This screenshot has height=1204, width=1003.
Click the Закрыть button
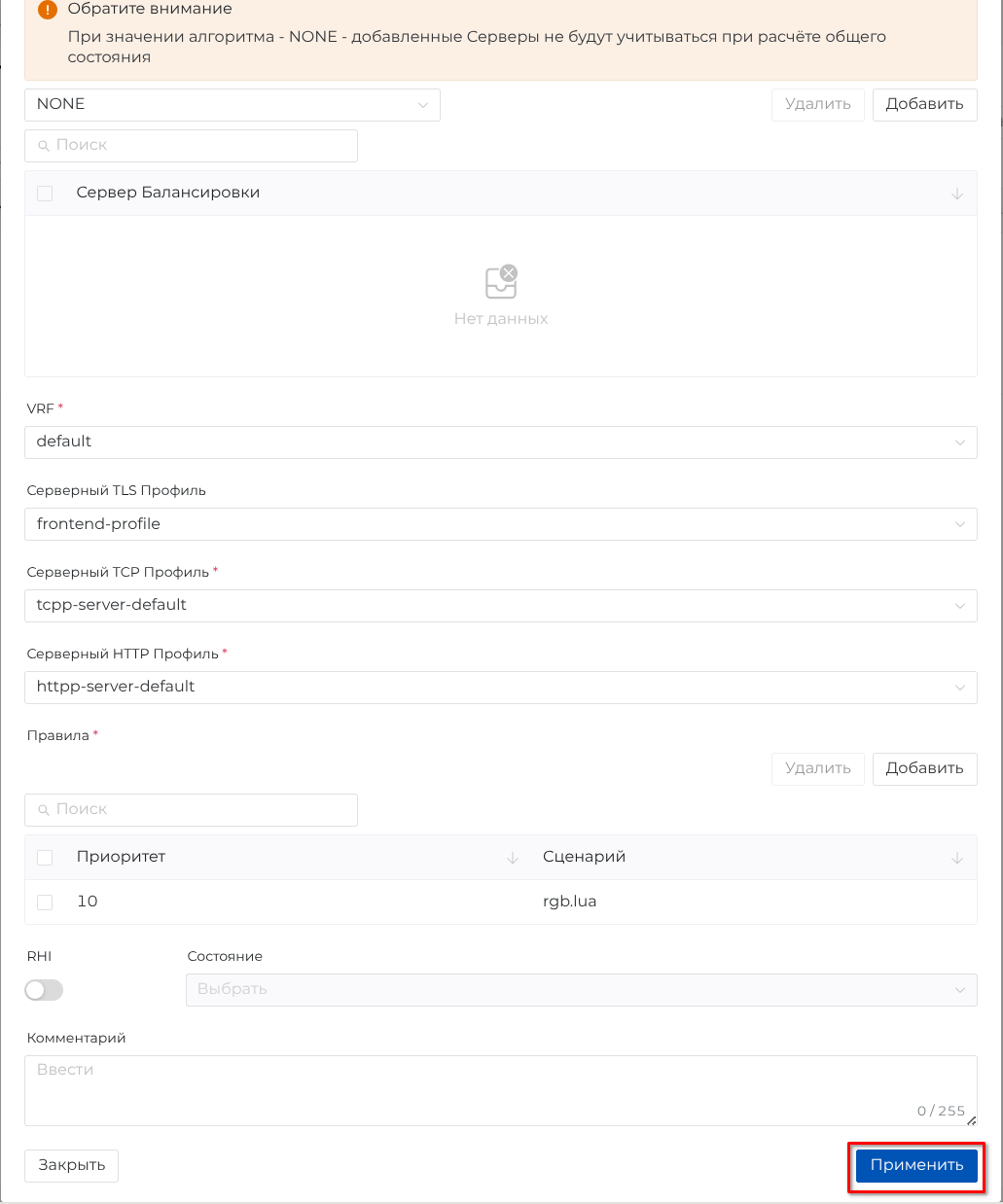pos(71,1165)
